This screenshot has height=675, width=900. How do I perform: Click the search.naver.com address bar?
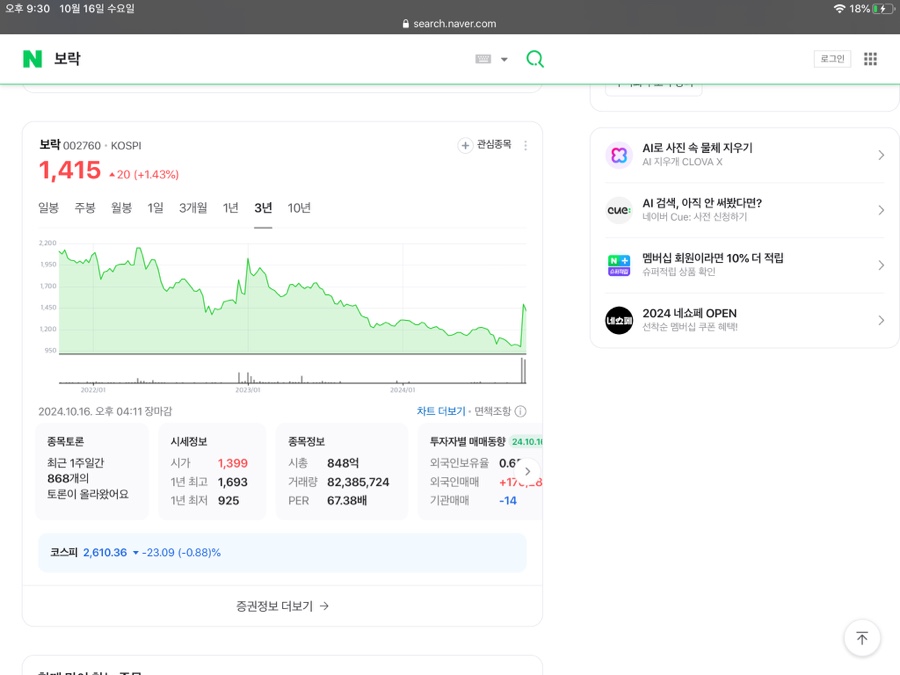(x=449, y=24)
